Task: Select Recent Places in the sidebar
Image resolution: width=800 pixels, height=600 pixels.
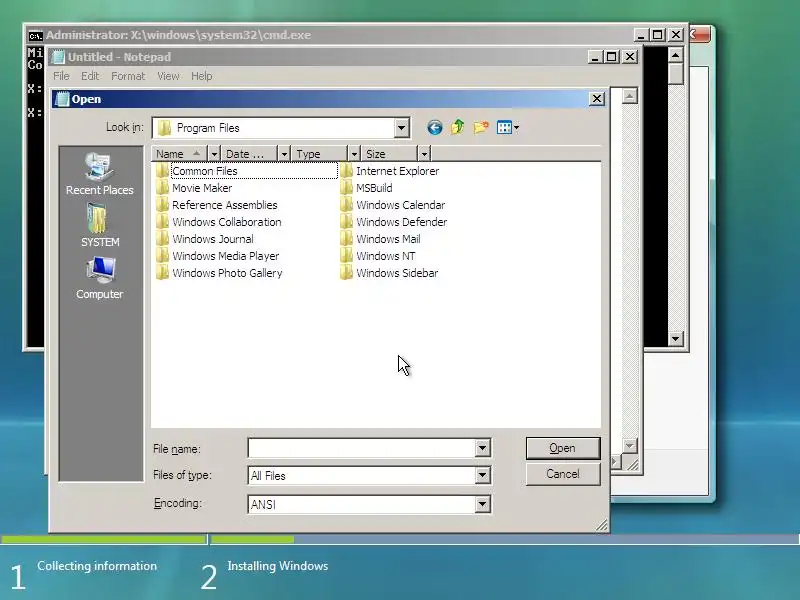Action: 100,174
